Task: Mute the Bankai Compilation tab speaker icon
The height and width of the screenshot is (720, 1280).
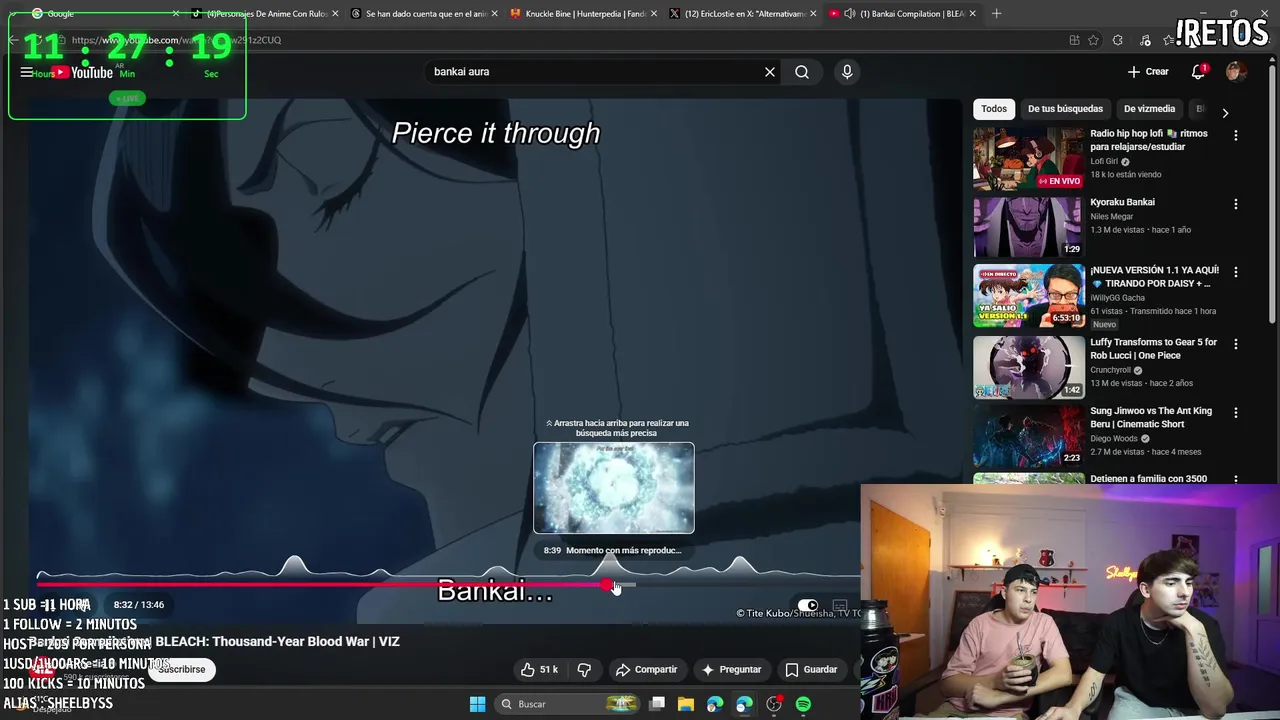Action: [x=849, y=14]
